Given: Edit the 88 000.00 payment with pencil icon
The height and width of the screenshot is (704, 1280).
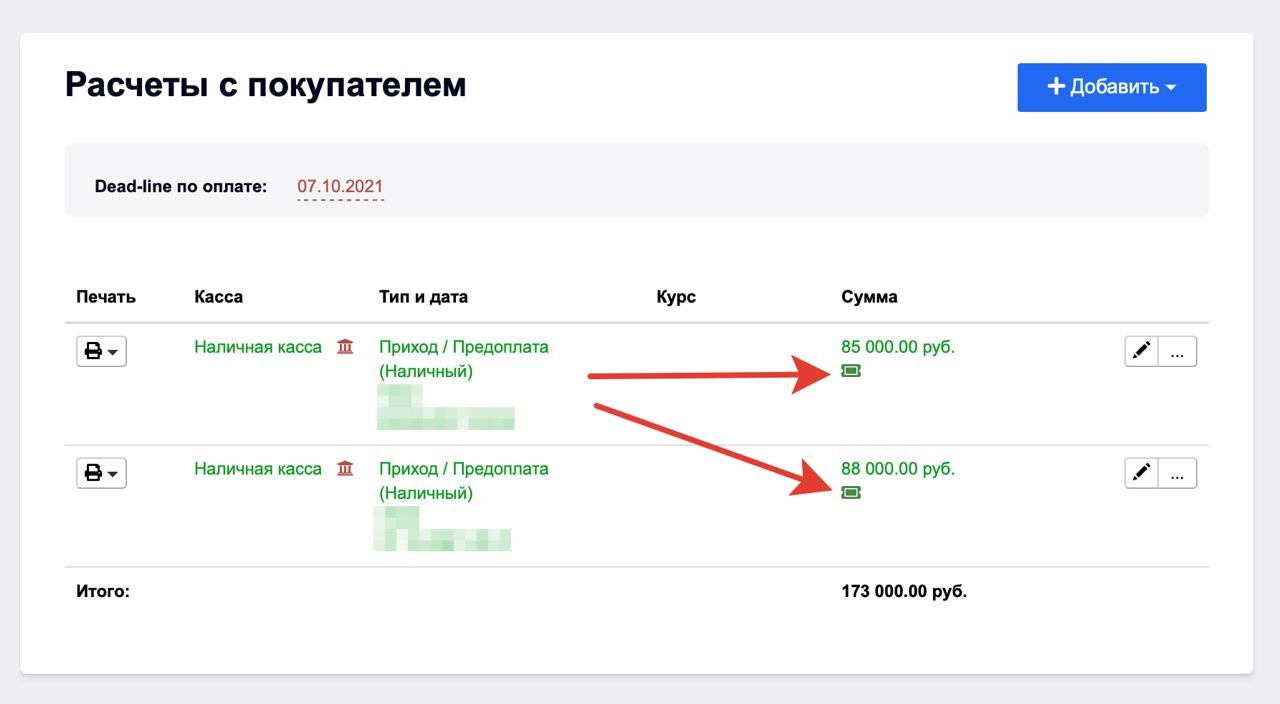Looking at the screenshot, I should (x=1142, y=473).
